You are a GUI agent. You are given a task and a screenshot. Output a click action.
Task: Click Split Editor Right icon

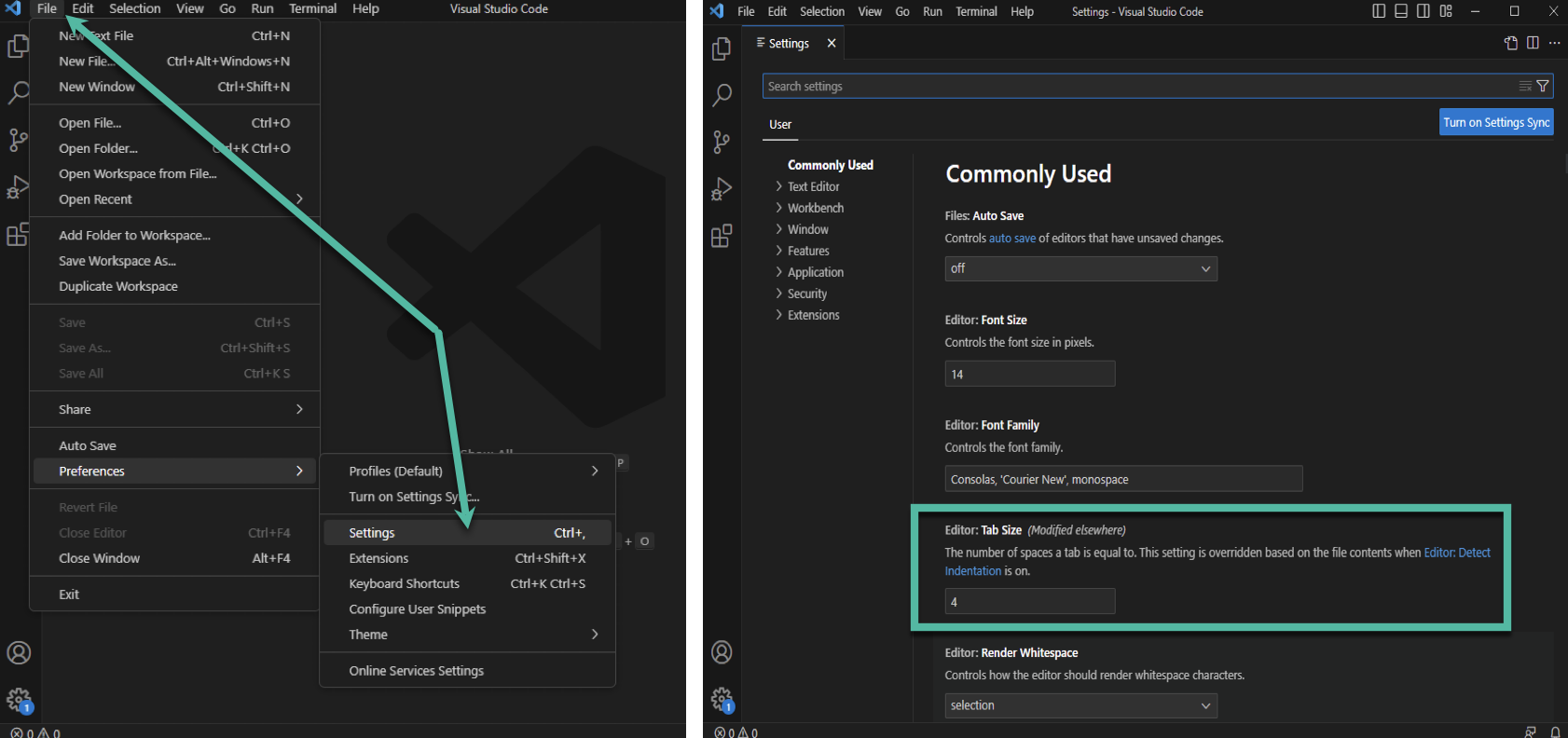pyautogui.click(x=1533, y=43)
